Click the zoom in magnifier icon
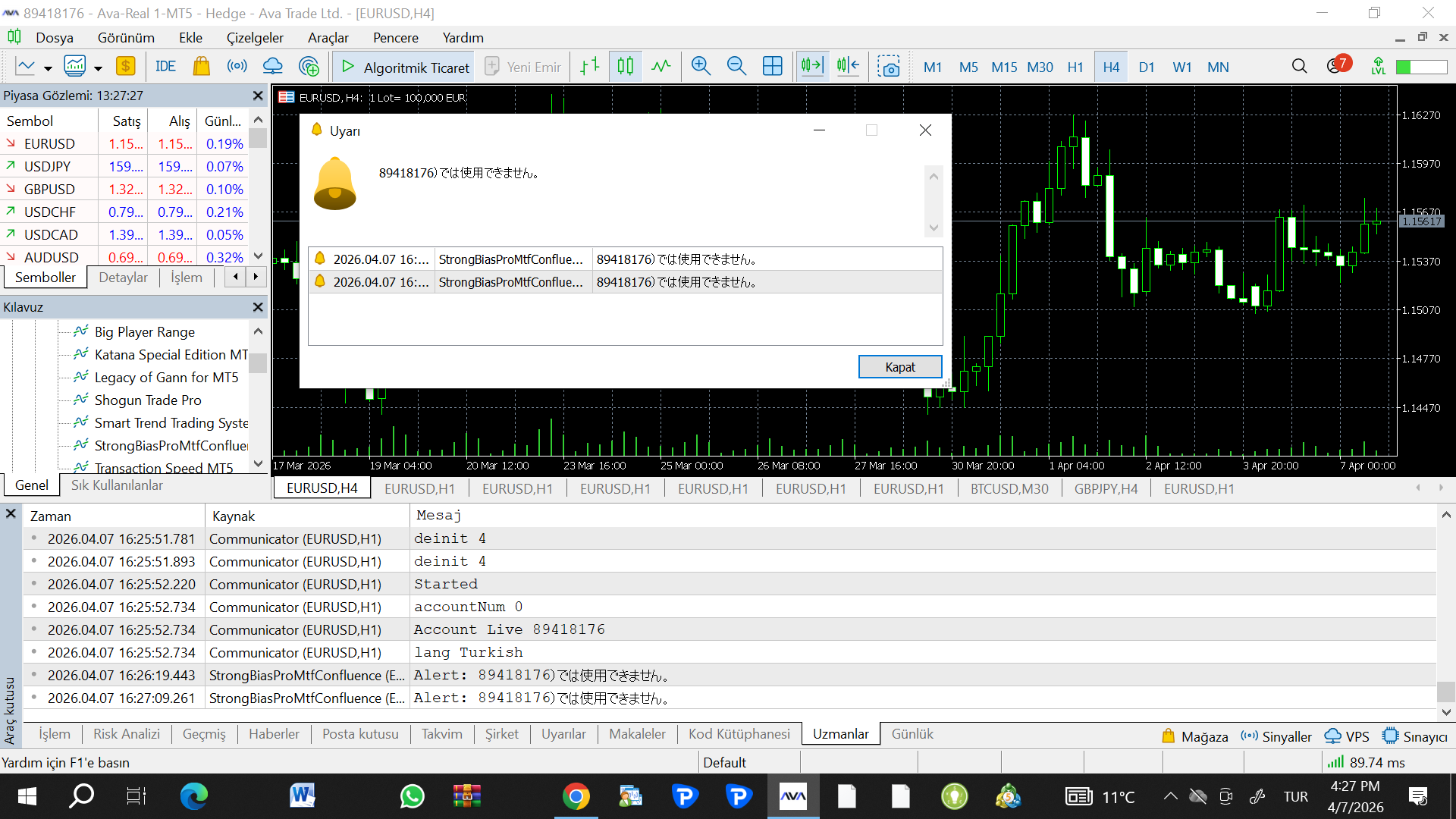The image size is (1456, 819). click(x=701, y=67)
